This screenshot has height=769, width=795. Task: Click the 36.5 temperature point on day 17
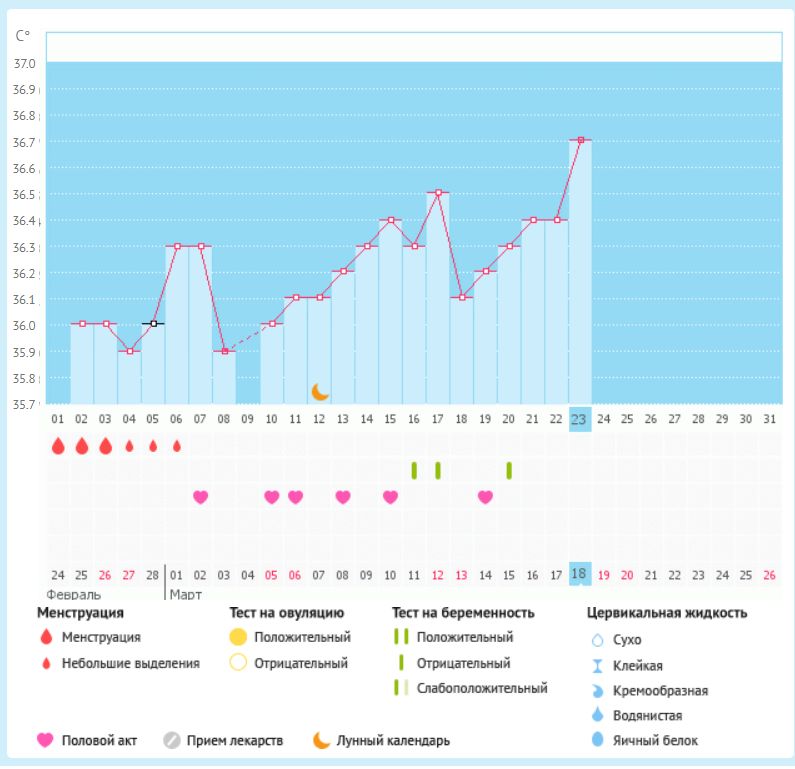[439, 193]
